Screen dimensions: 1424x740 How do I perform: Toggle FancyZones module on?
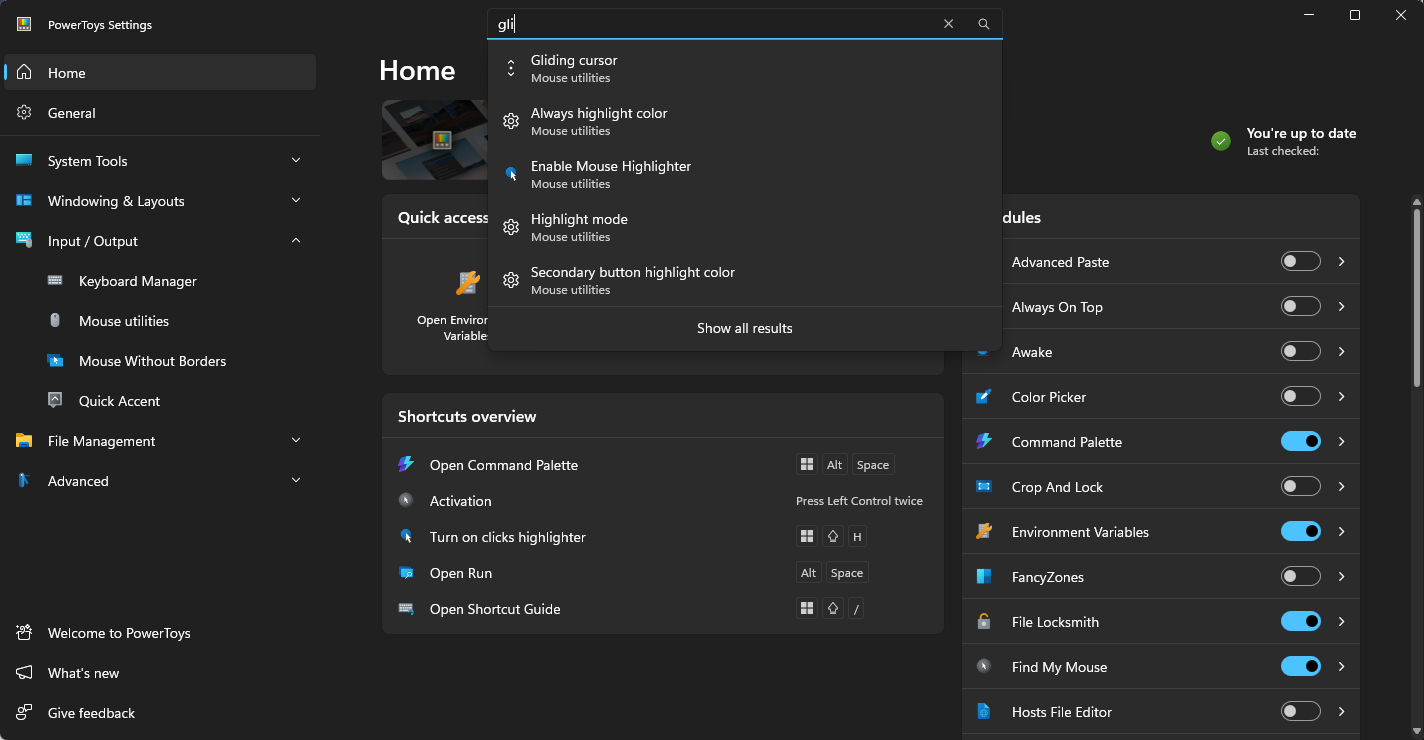(x=1300, y=577)
